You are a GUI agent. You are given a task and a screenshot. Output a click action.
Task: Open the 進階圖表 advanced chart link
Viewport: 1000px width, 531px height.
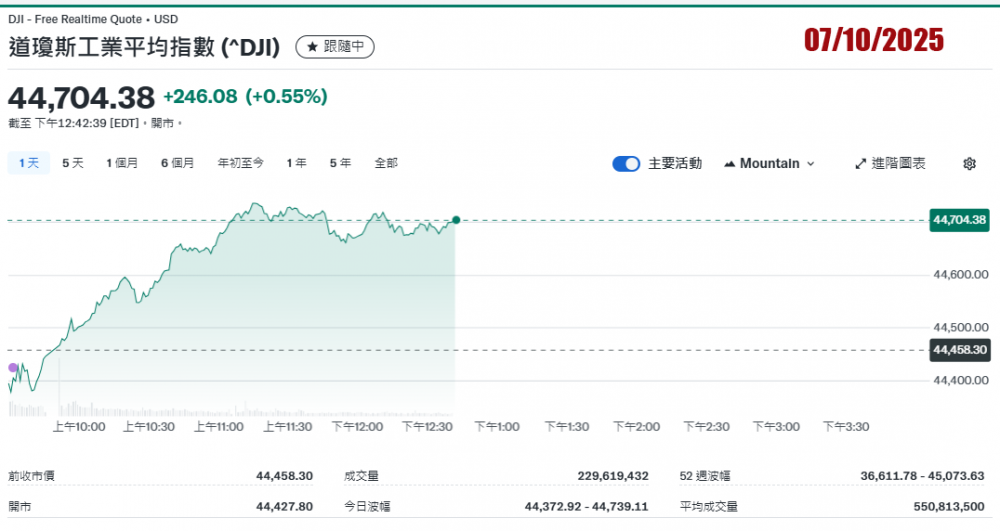[x=897, y=164]
